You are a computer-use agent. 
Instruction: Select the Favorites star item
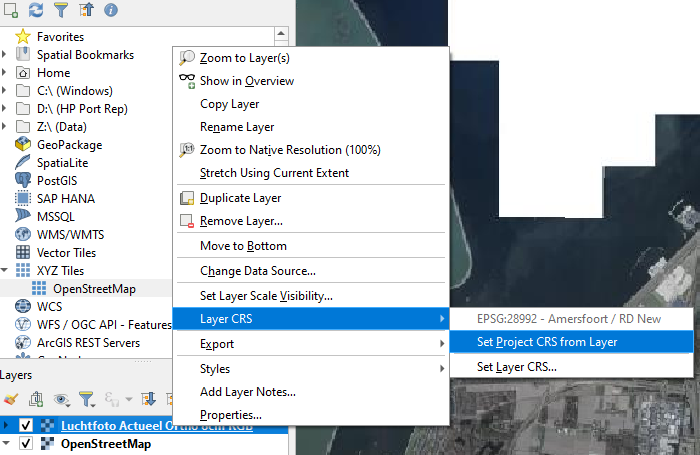coord(23,37)
